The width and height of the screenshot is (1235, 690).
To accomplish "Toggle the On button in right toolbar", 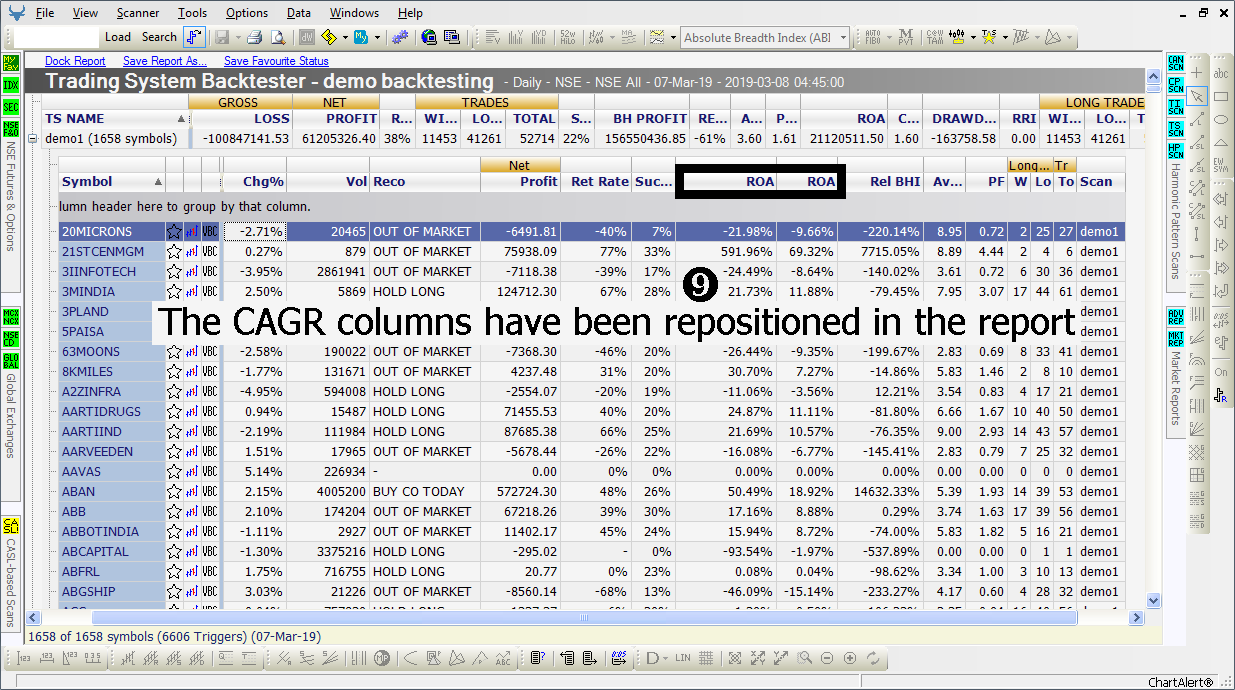I will click(x=1221, y=372).
